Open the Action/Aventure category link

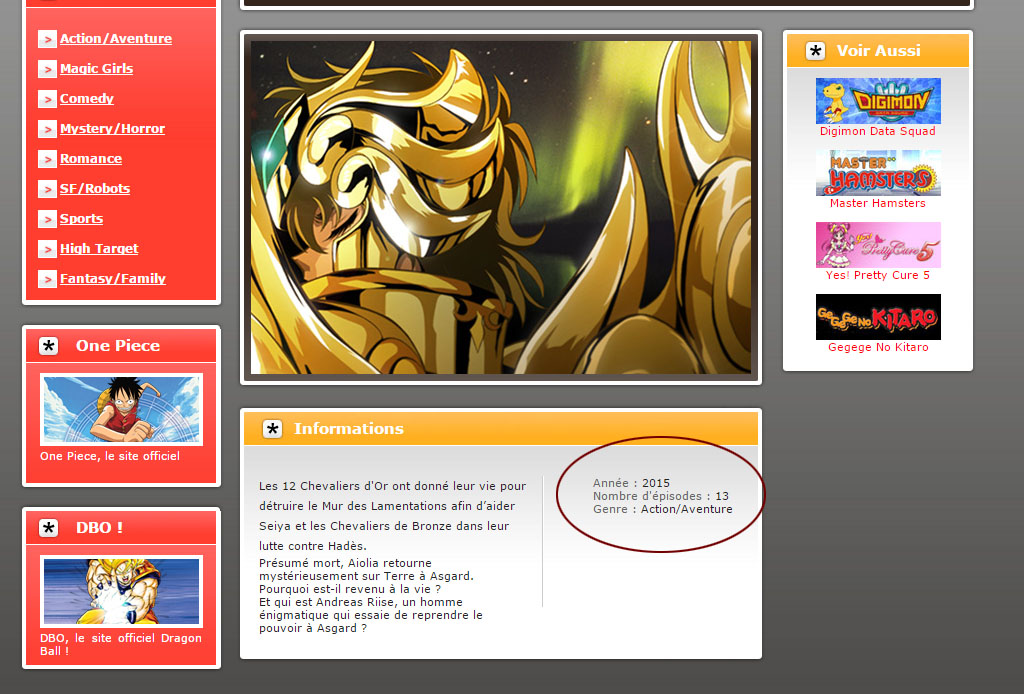116,39
